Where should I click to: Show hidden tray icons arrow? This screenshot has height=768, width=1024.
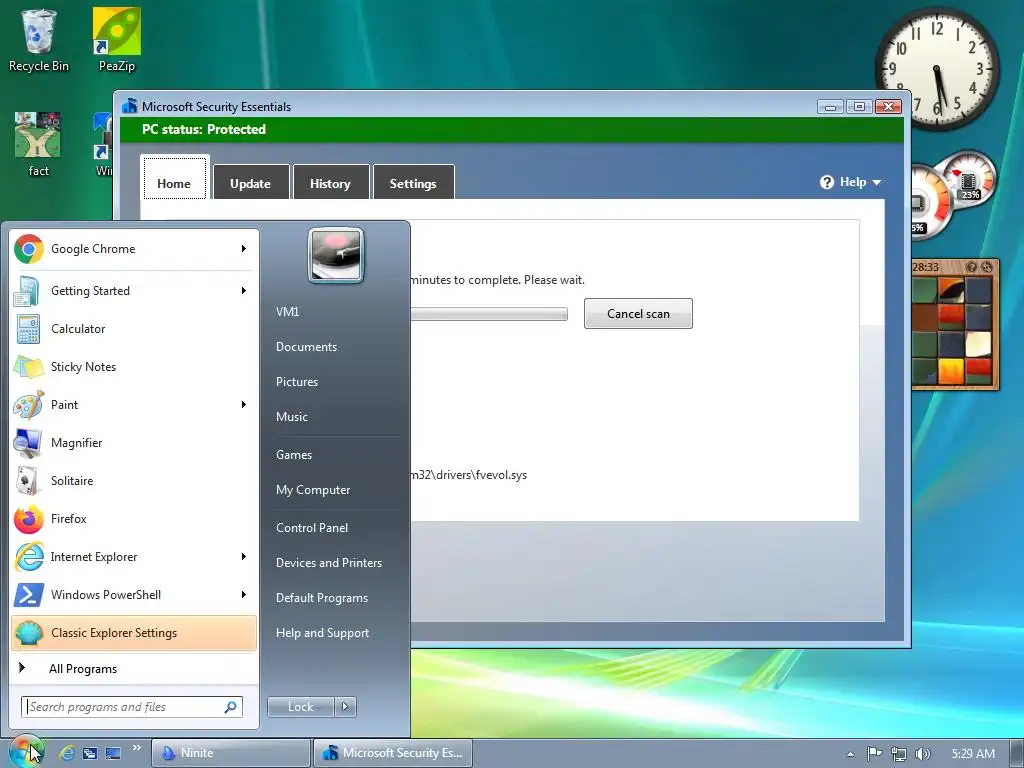(850, 754)
